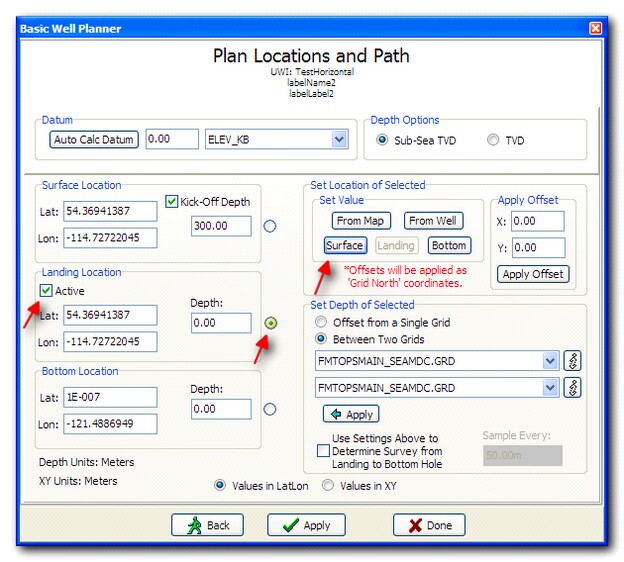Screen dimensions: 624x562
Task: Close the Basic Well Planner window
Action: (596, 28)
